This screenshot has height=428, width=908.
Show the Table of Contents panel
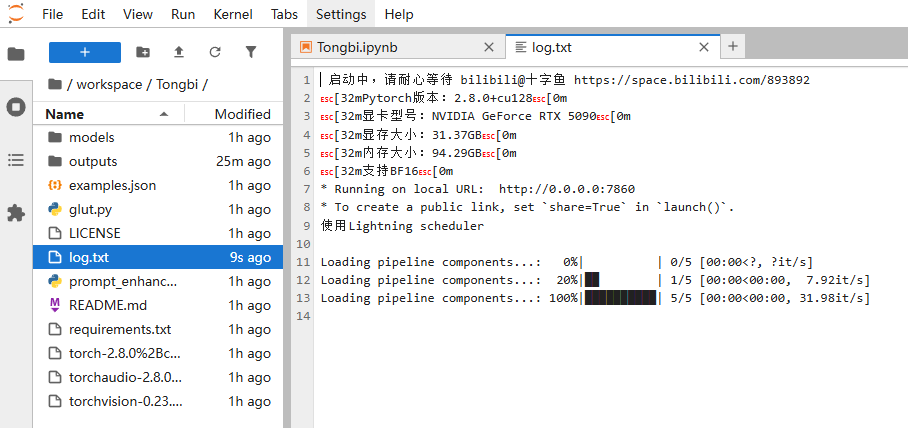click(x=16, y=160)
